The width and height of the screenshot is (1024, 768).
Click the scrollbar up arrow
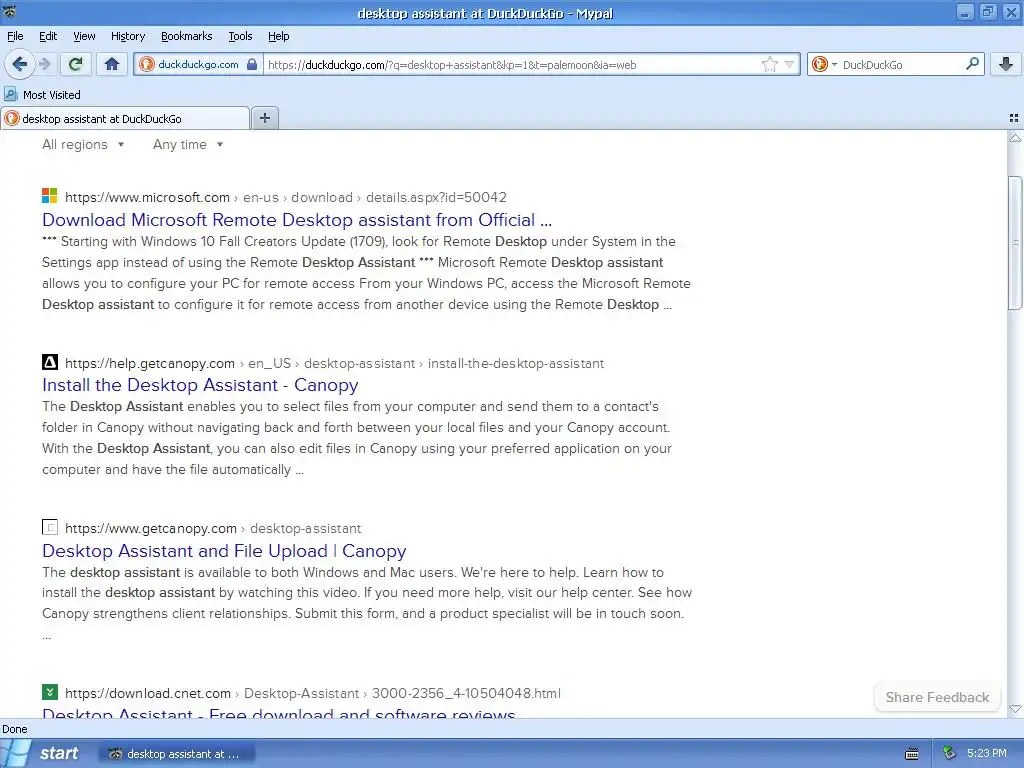coord(1015,138)
